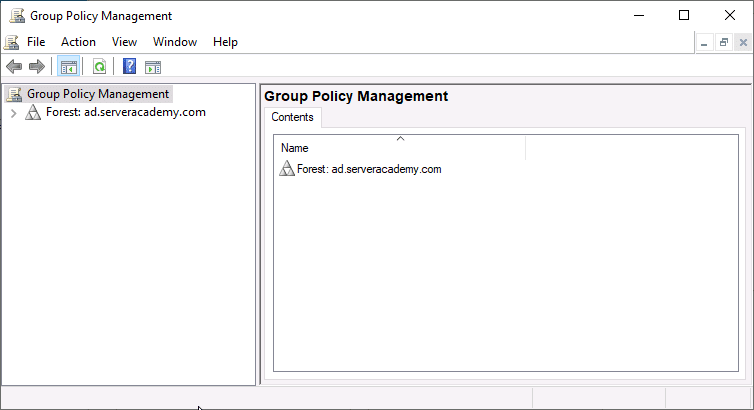Click the forest icon in the console tree
This screenshot has height=410, width=754.
(x=33, y=113)
